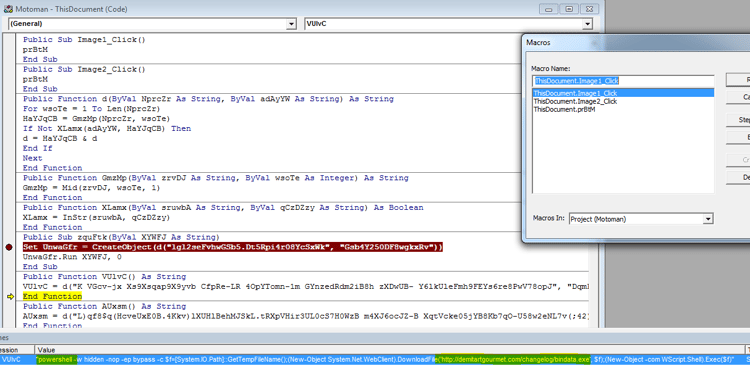Click Public Sub zquFtk declaration line
750x366 pixels.
[121, 237]
